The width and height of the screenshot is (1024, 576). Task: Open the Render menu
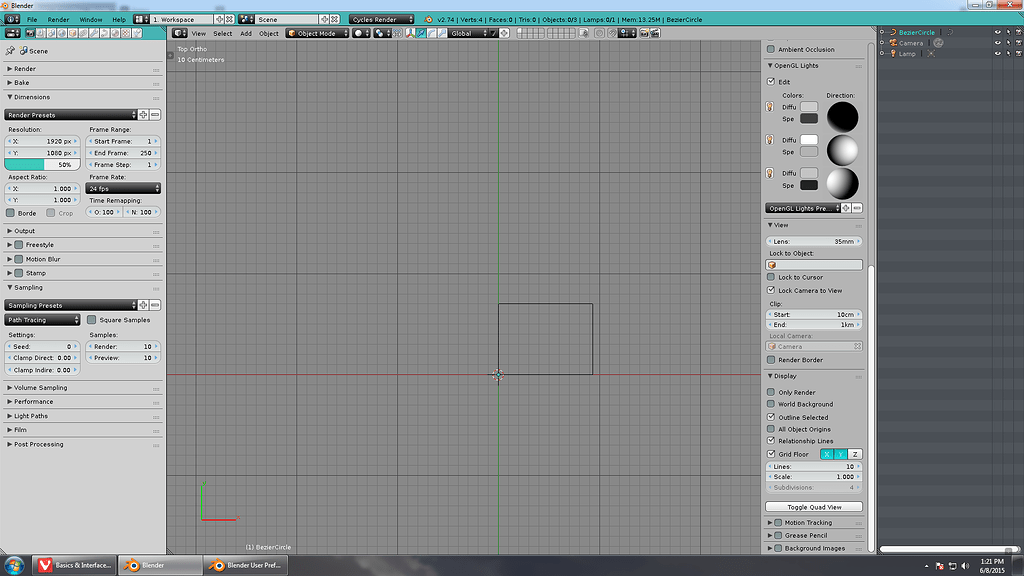pyautogui.click(x=58, y=20)
